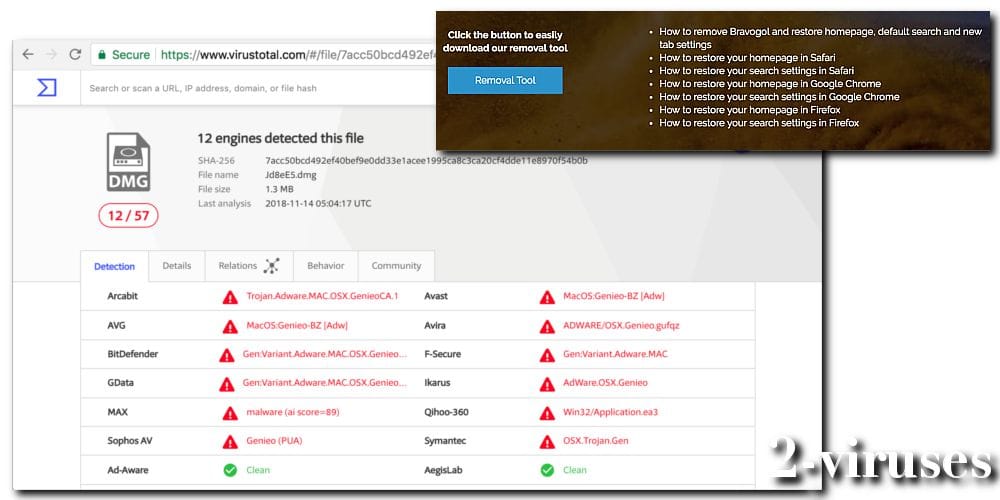Click 'malware (ai score=89)' result
Screen dimensions: 1000x500
click(x=293, y=412)
